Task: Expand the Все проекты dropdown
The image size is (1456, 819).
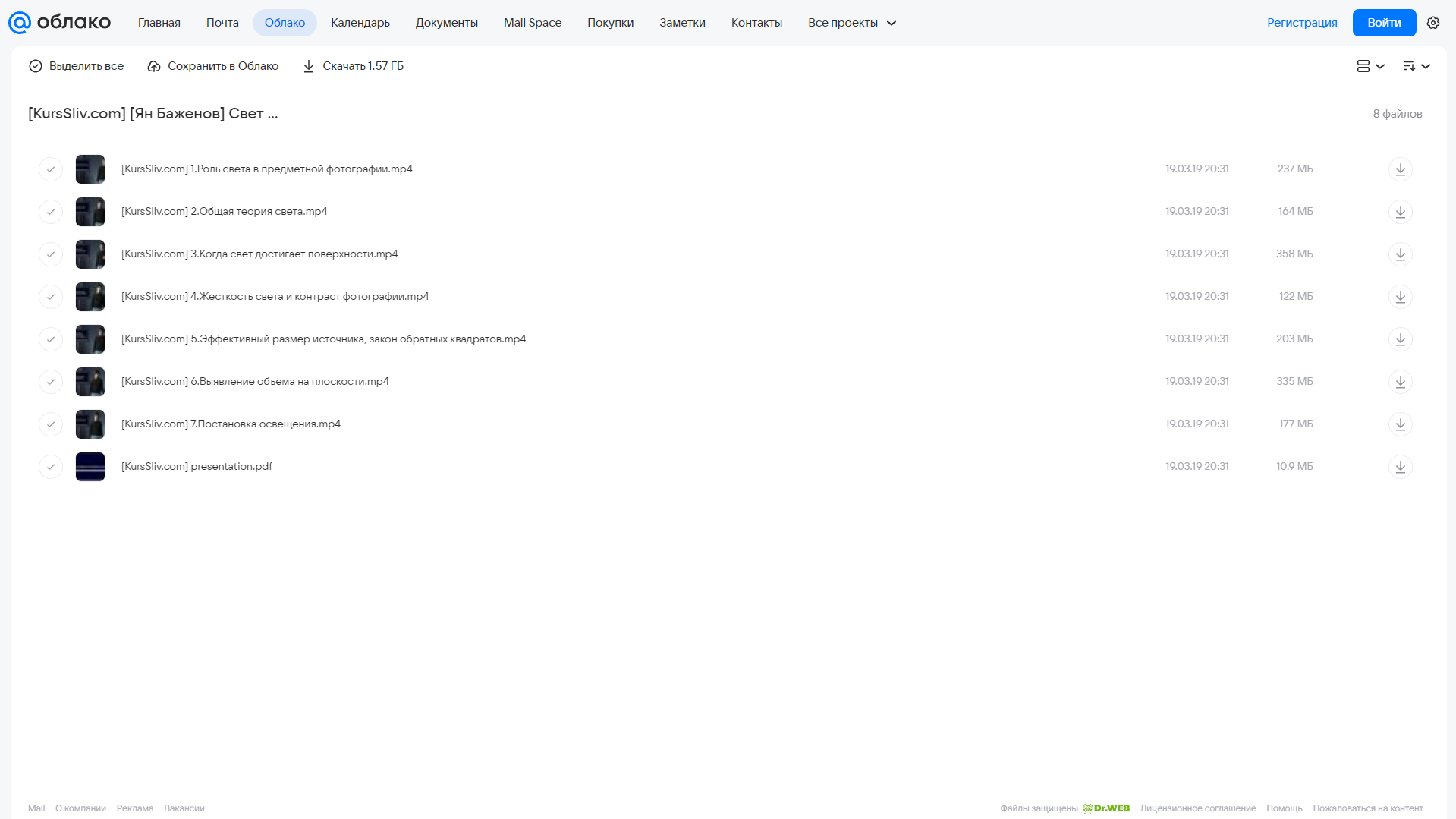Action: coord(851,23)
